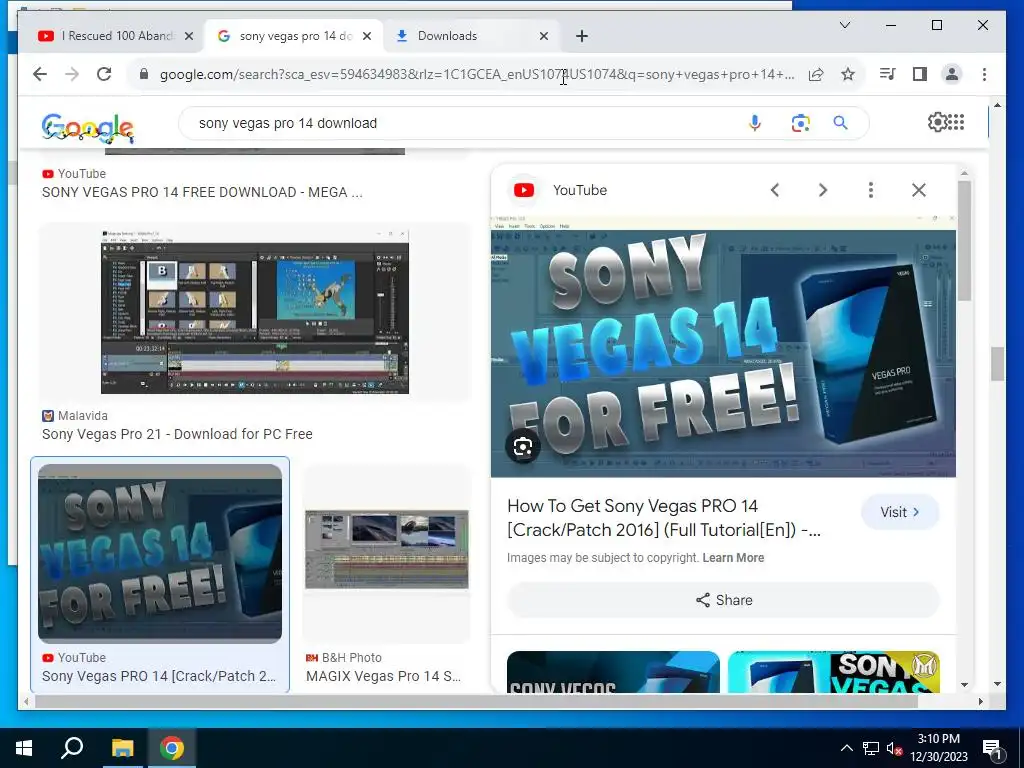Close the Downloads tab
The height and width of the screenshot is (768, 1024).
point(544,36)
